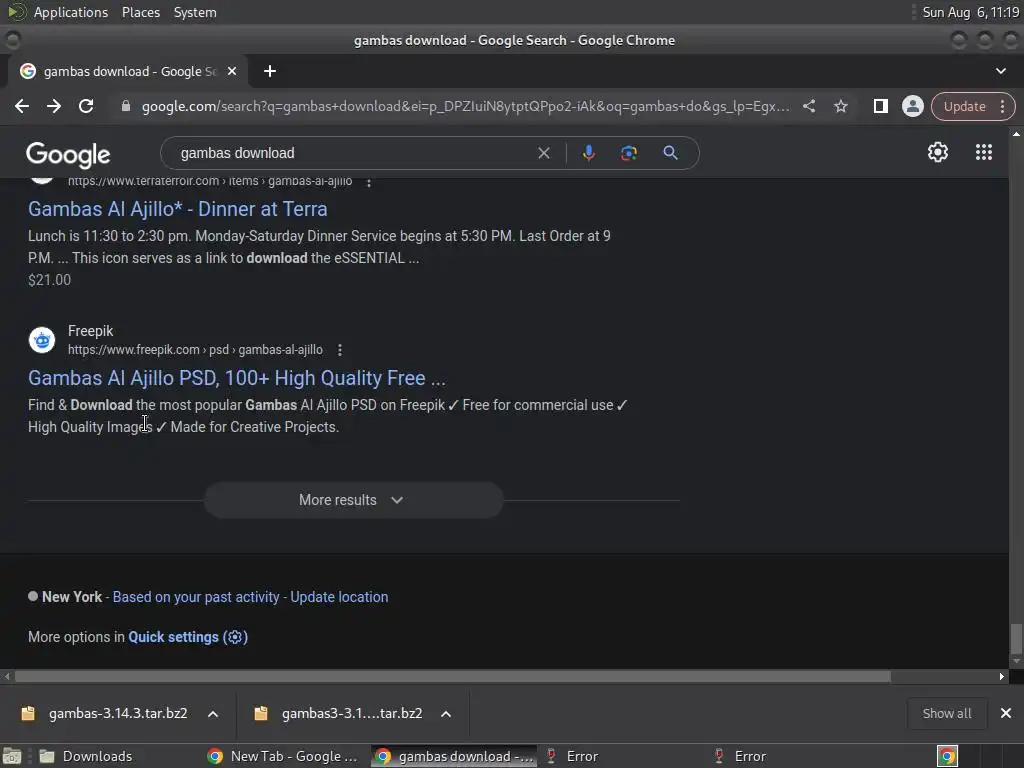This screenshot has height=768, width=1024.
Task: Click the vertical scrollbar thumb
Action: click(x=1016, y=639)
